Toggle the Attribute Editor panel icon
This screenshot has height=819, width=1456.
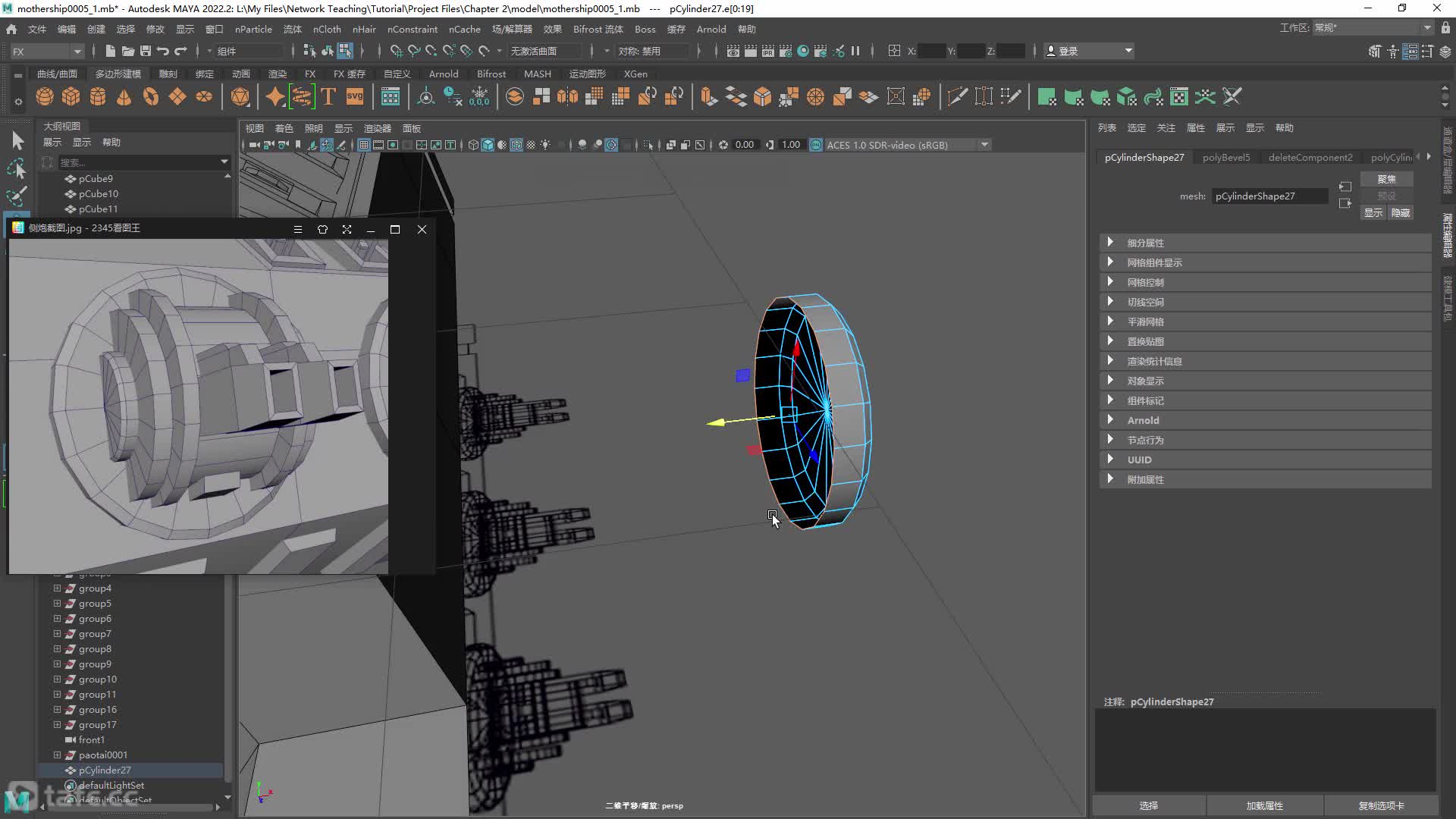(1410, 51)
